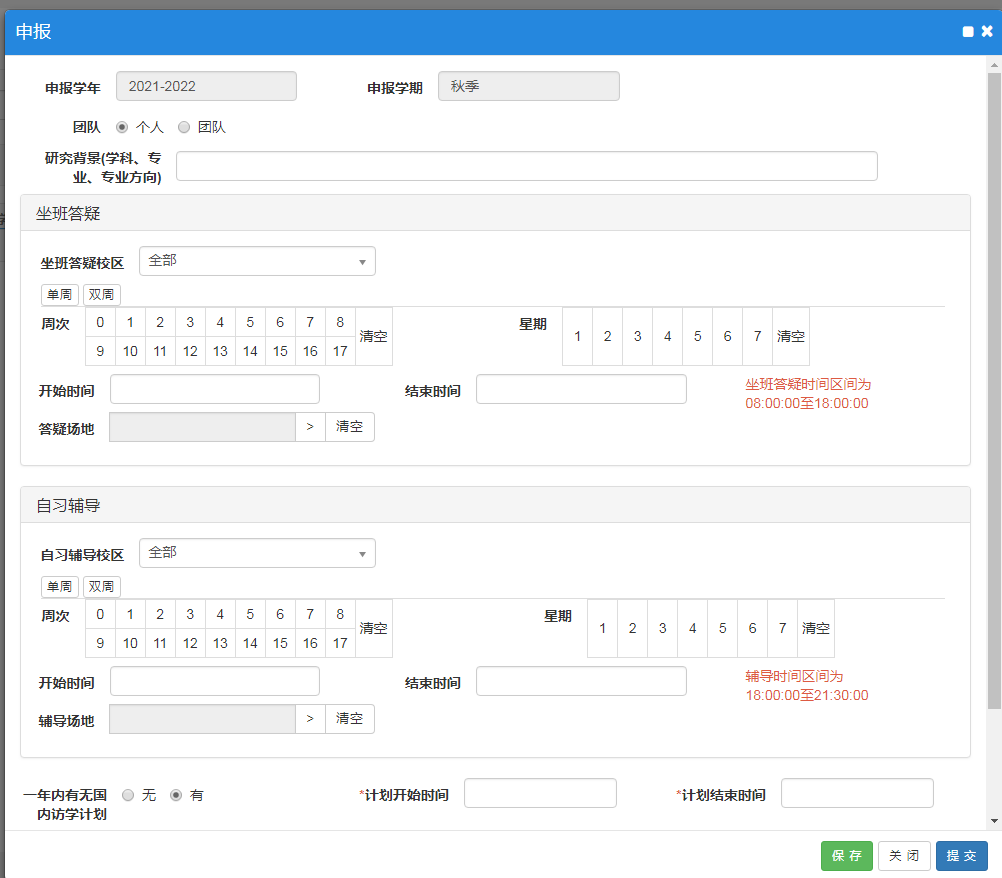Choose 无 for 国内访学计划
The image size is (1002, 878).
point(128,795)
